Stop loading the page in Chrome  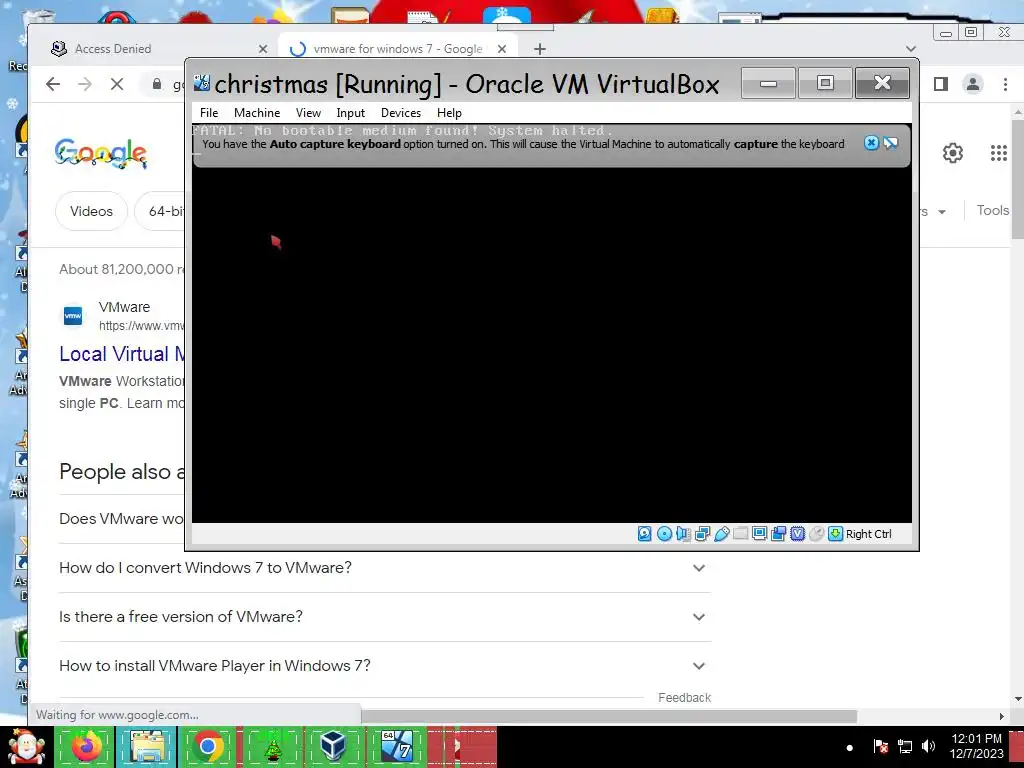point(117,84)
